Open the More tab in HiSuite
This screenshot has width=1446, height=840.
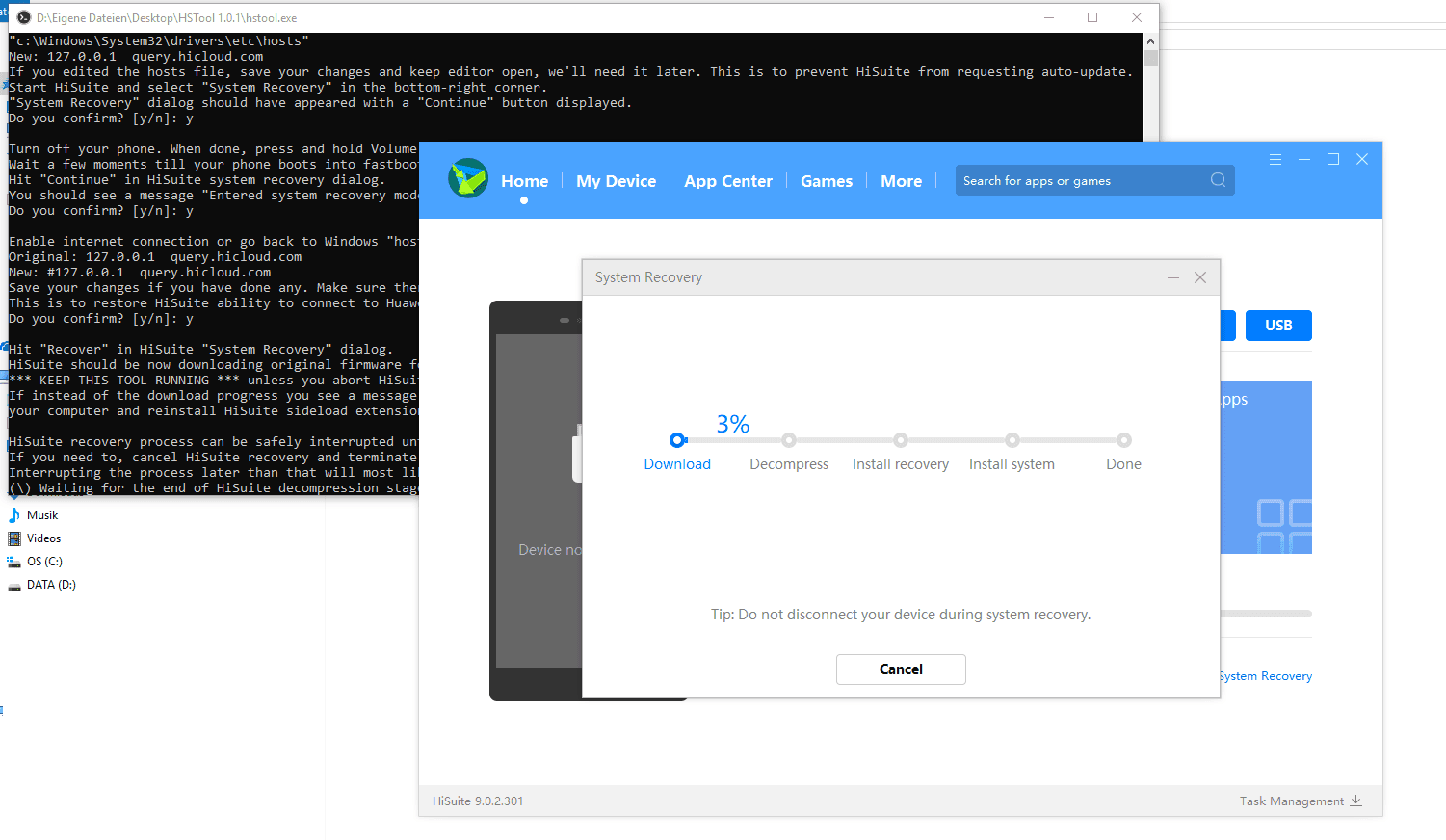pyautogui.click(x=901, y=181)
